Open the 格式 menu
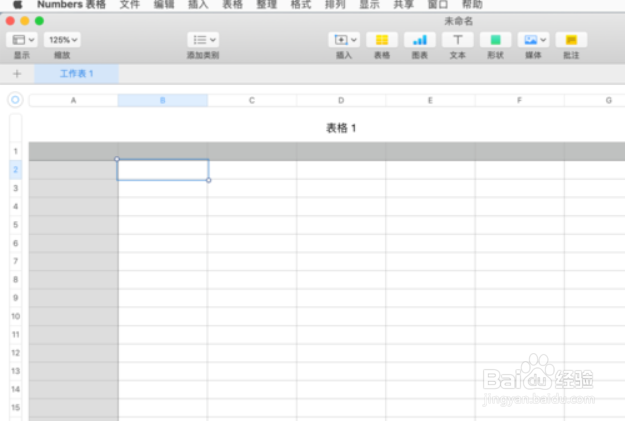 tap(301, 4)
